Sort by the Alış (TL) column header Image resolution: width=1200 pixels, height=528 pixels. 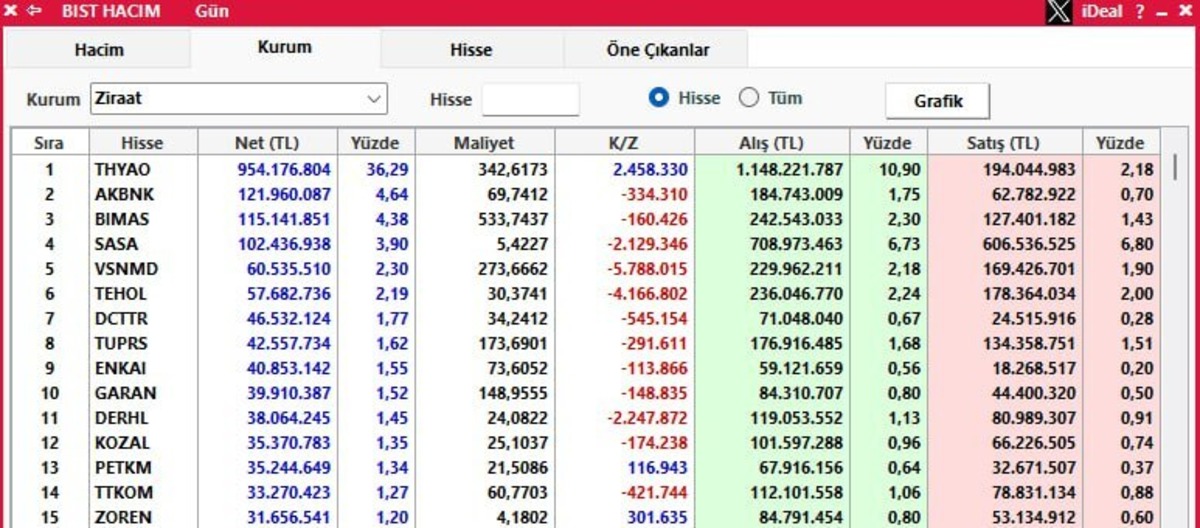pos(771,143)
